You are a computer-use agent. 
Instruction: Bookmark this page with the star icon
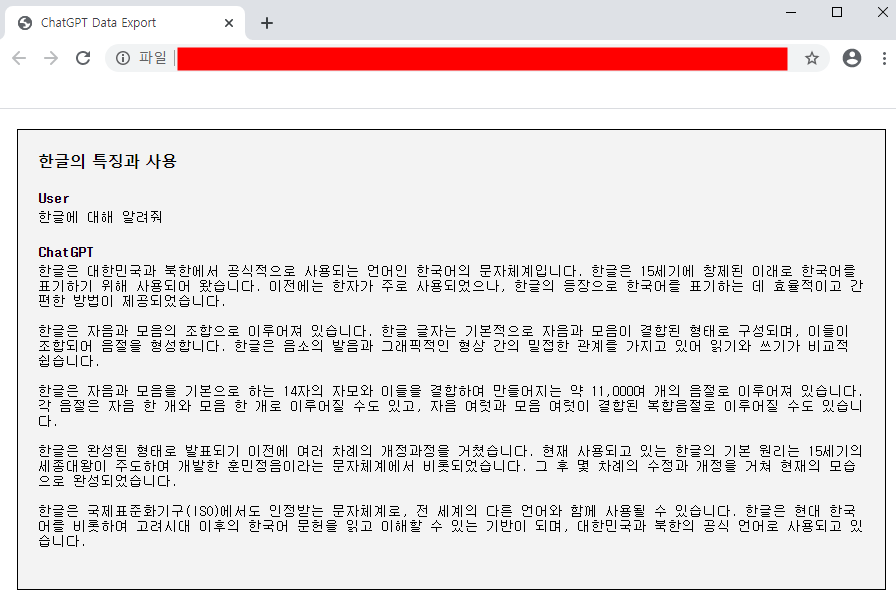click(x=811, y=58)
